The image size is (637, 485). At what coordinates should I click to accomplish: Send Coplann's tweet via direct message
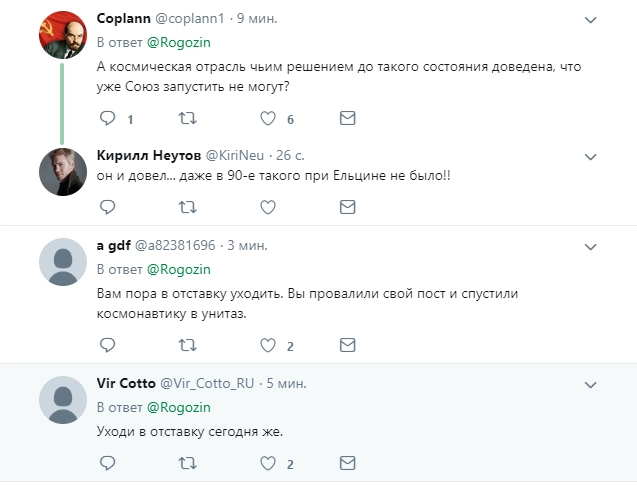pyautogui.click(x=347, y=118)
